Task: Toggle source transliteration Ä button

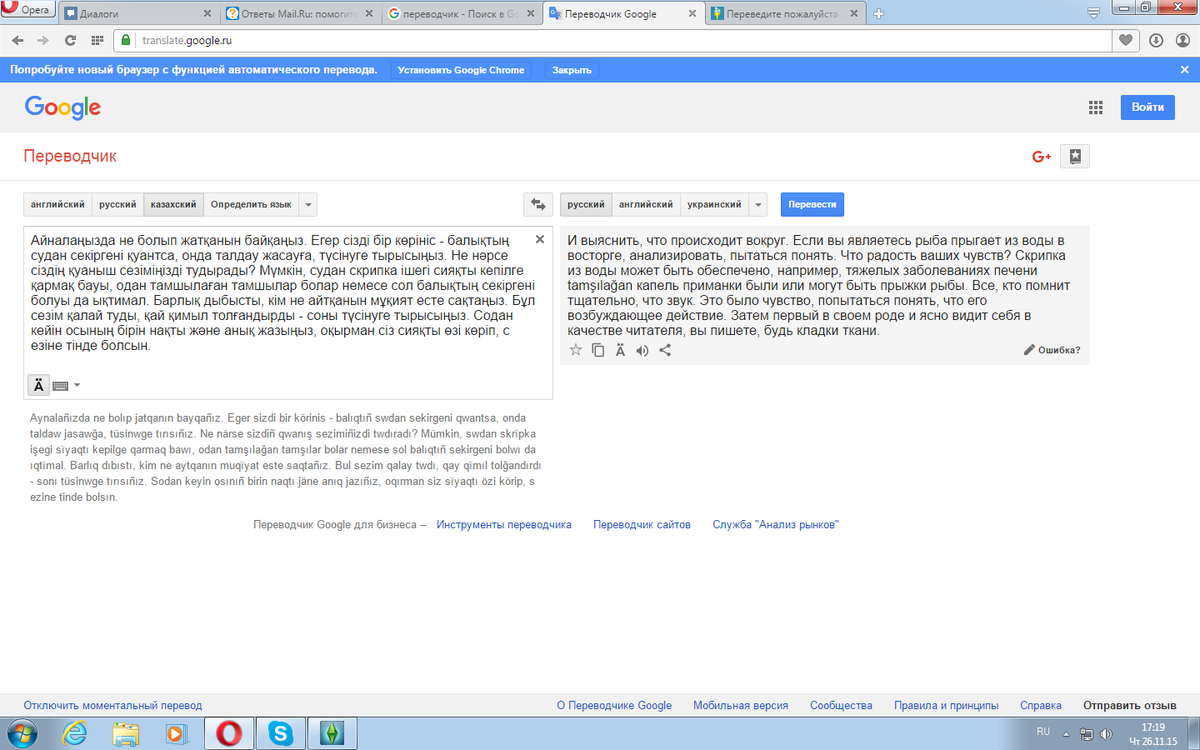Action: tap(38, 385)
